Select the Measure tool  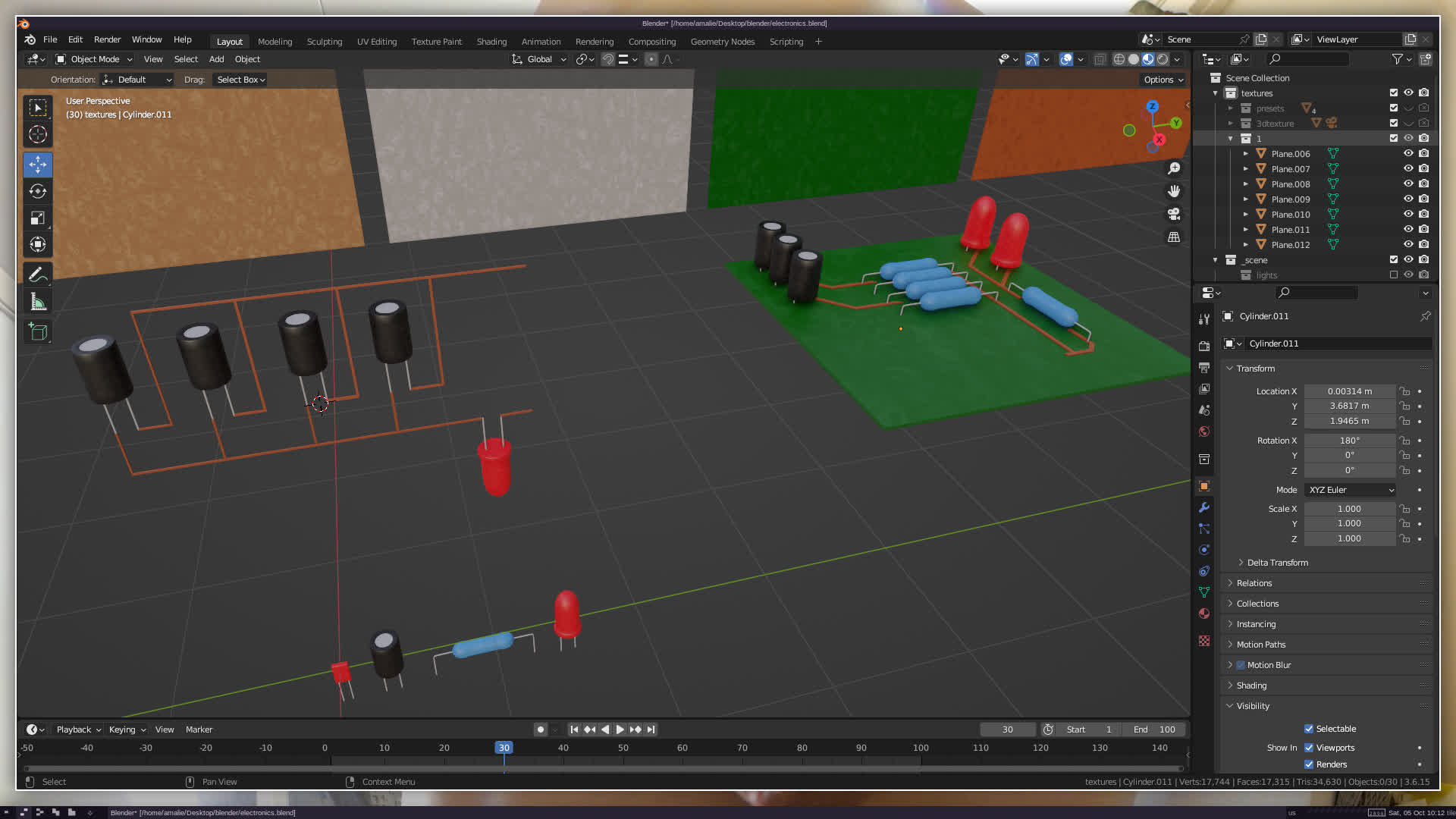[x=37, y=303]
